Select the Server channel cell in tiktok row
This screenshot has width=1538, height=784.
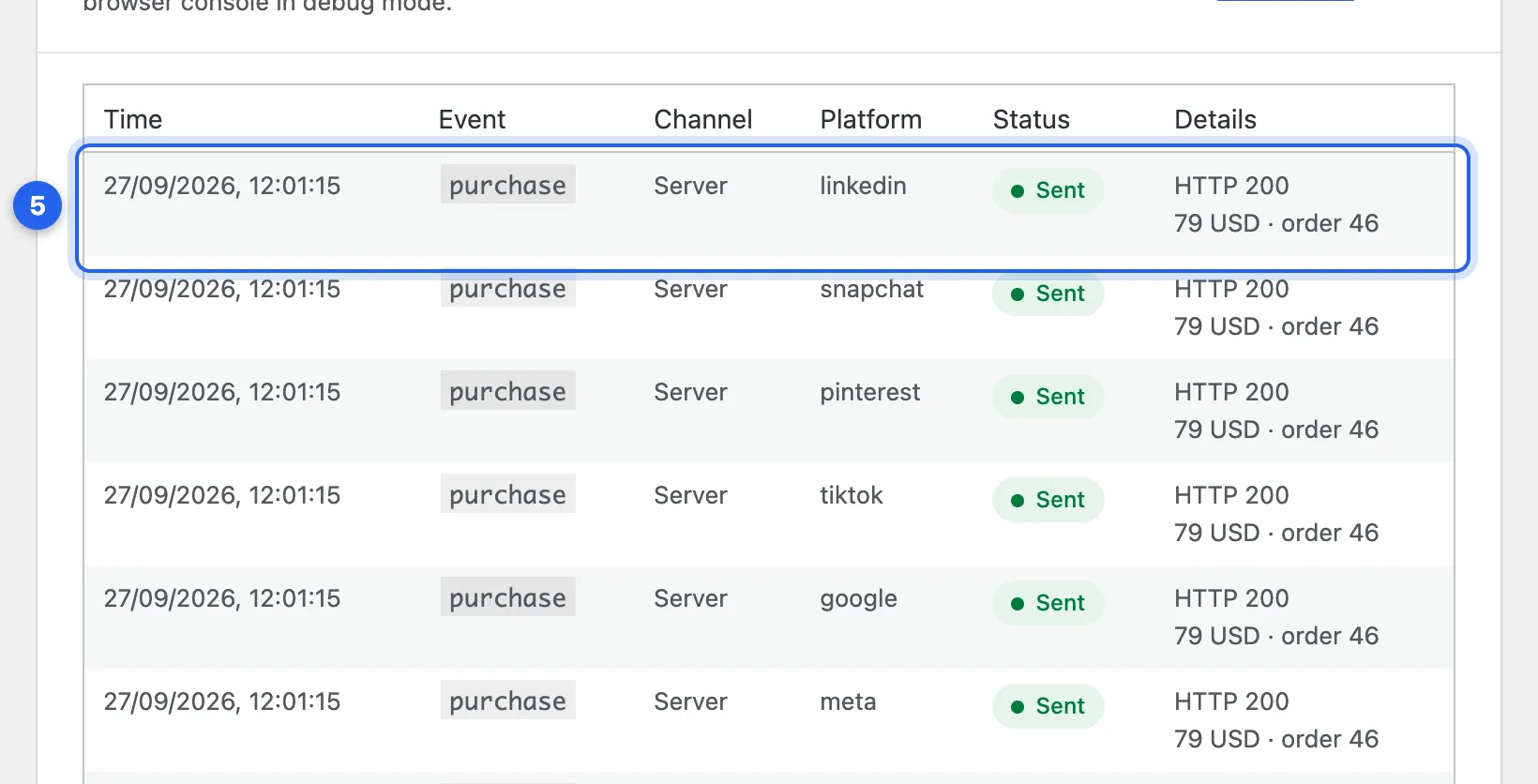pyautogui.click(x=691, y=495)
